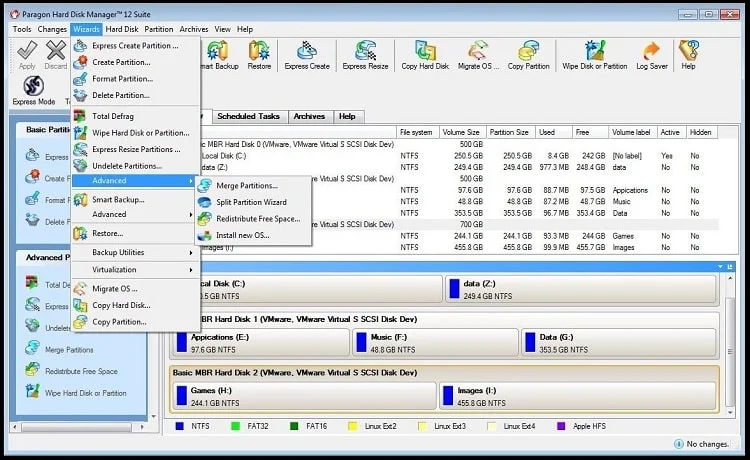The image size is (750, 460).
Task: Click the Apply checkmark icon
Action: click(27, 50)
